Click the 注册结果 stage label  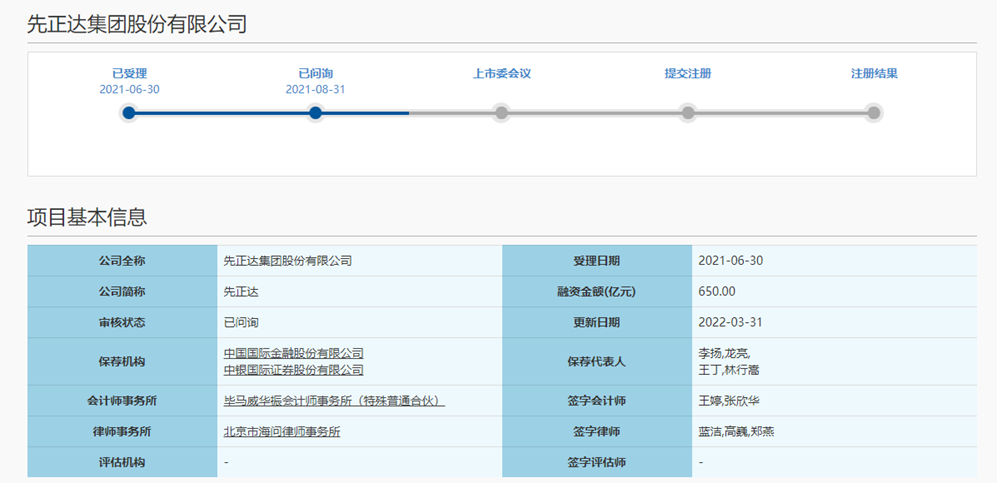(x=874, y=74)
